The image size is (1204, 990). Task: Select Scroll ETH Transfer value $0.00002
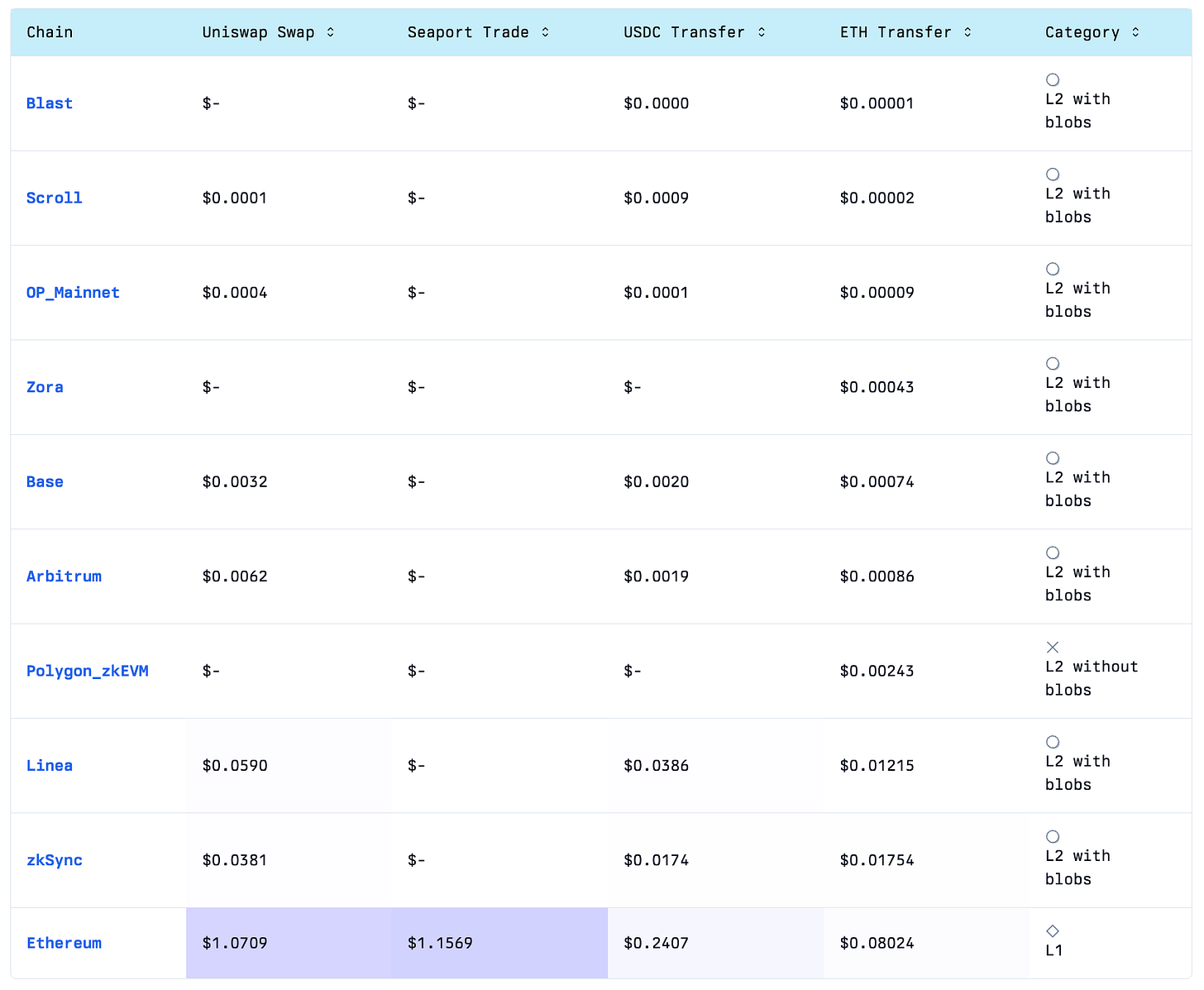click(x=877, y=198)
